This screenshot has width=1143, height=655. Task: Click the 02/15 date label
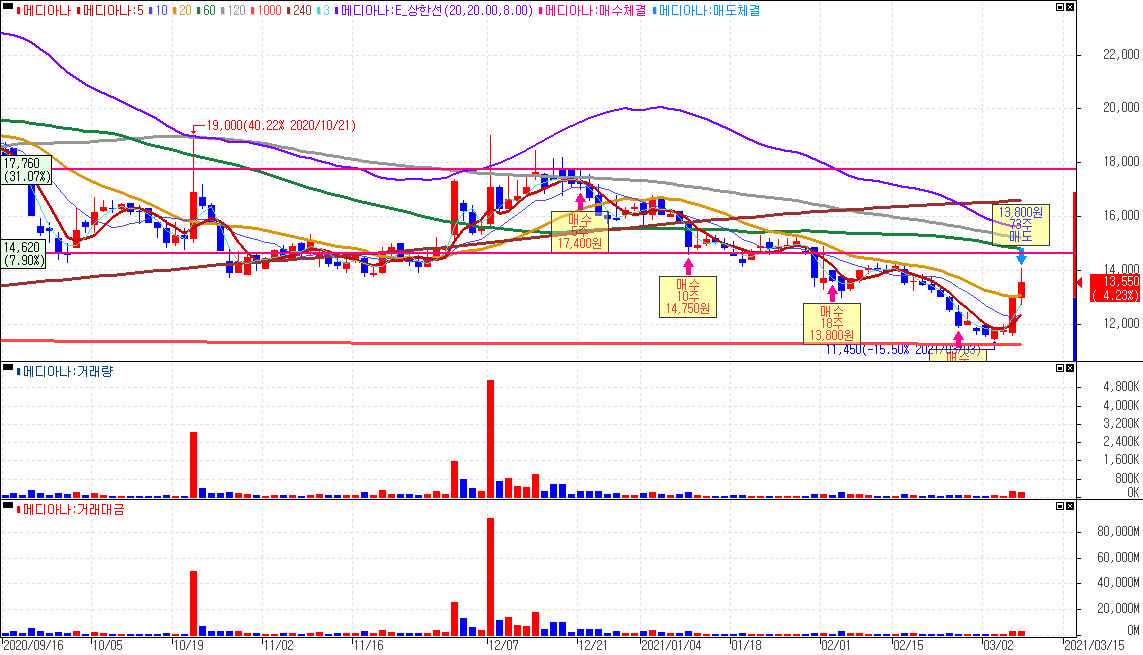(908, 646)
